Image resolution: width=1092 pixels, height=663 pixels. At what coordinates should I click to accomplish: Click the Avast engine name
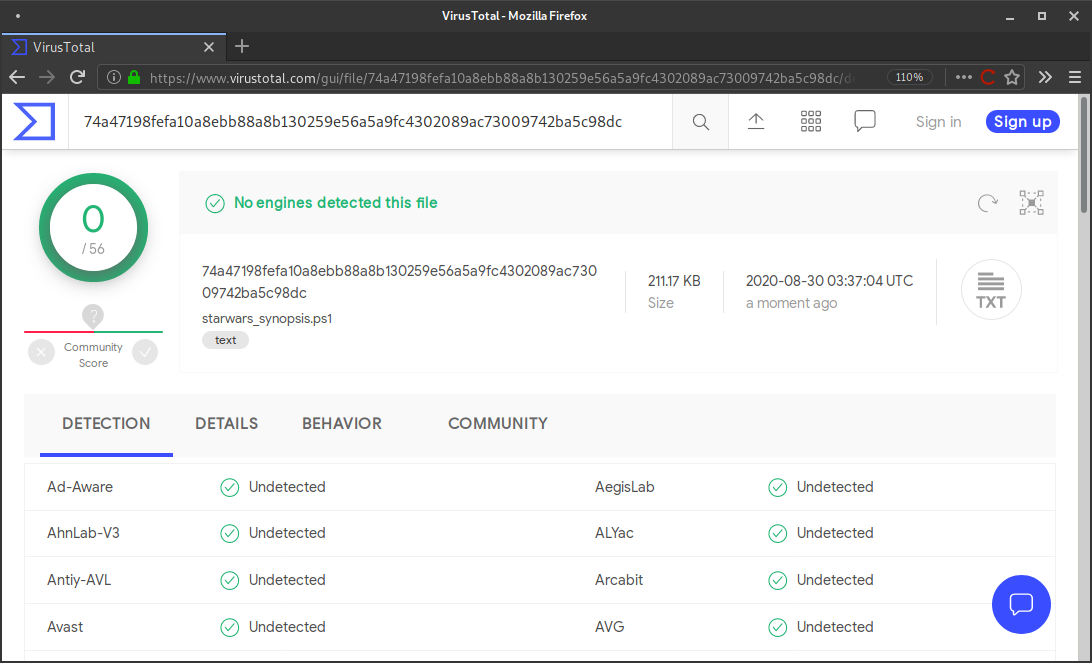(x=65, y=627)
